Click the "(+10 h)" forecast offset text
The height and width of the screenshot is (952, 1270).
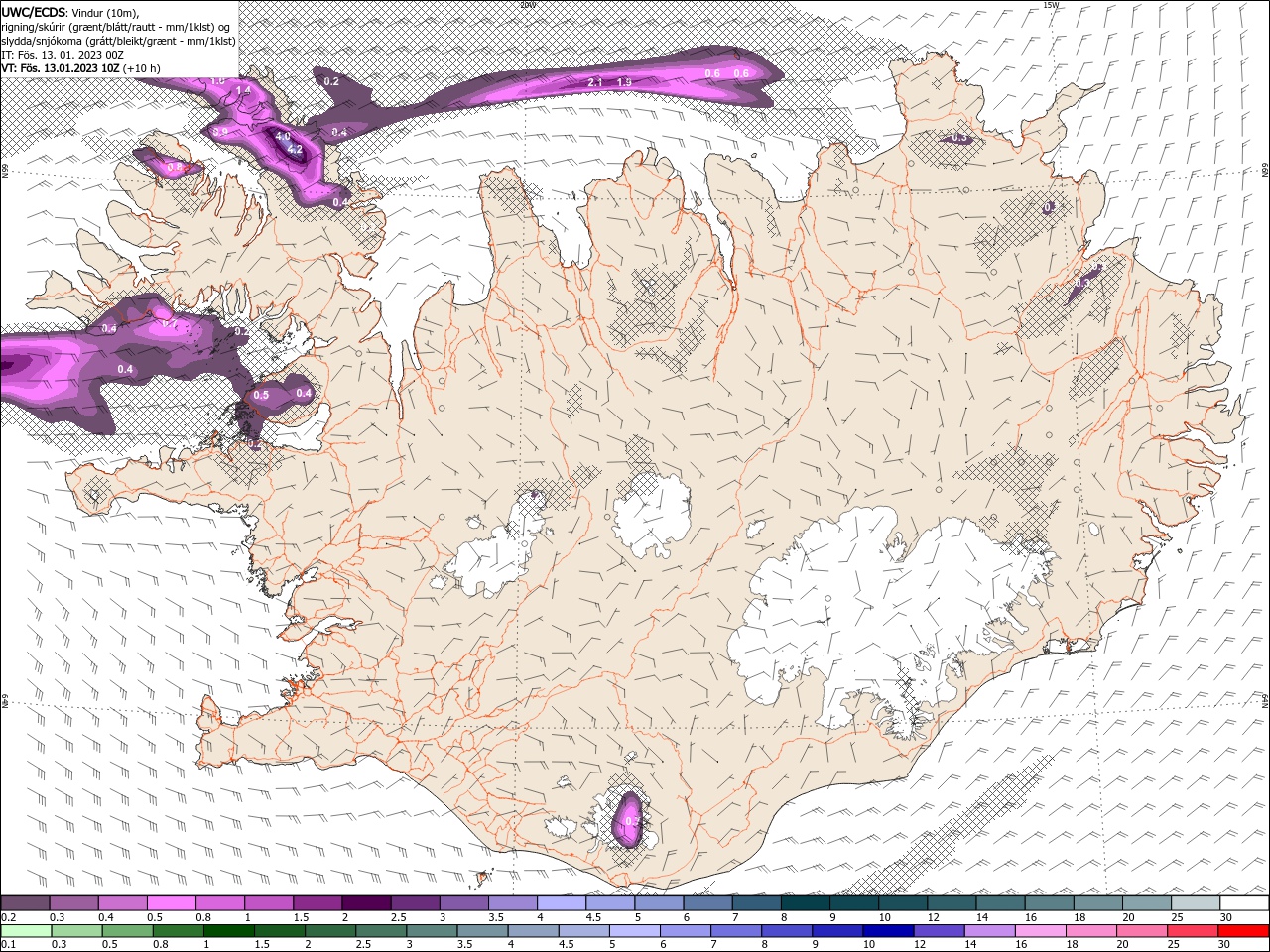tap(142, 68)
